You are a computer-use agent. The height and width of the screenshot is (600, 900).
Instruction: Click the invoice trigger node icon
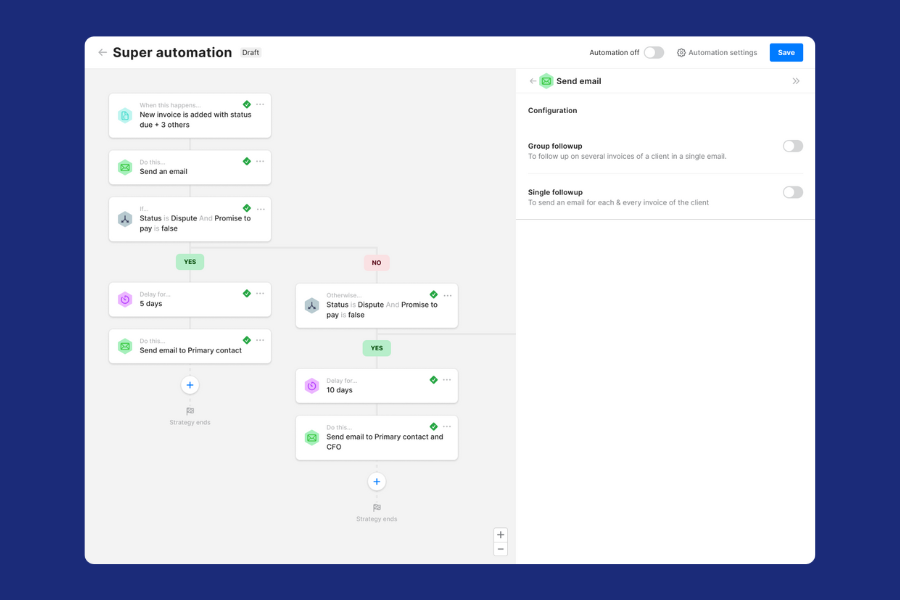[x=125, y=115]
